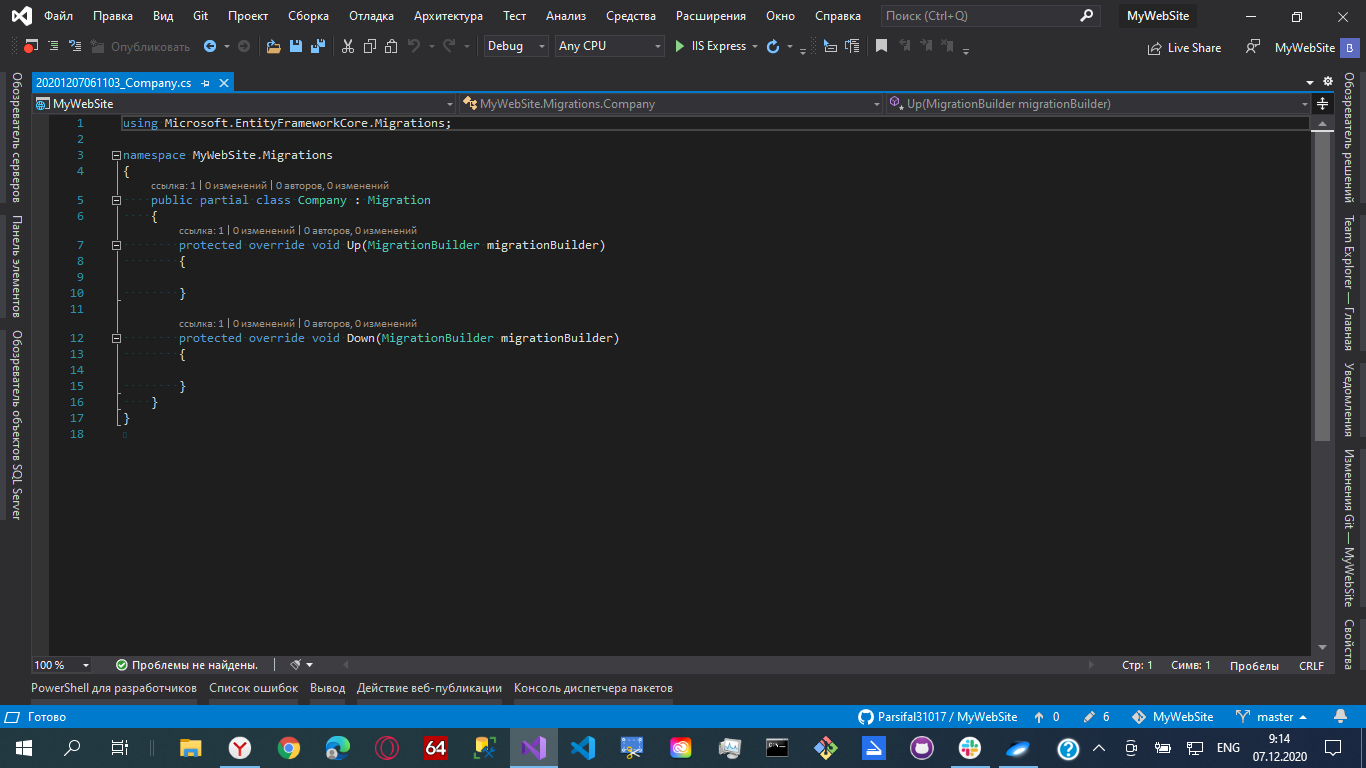Open the tab well settings gear
The image size is (1366, 768).
pos(1328,82)
